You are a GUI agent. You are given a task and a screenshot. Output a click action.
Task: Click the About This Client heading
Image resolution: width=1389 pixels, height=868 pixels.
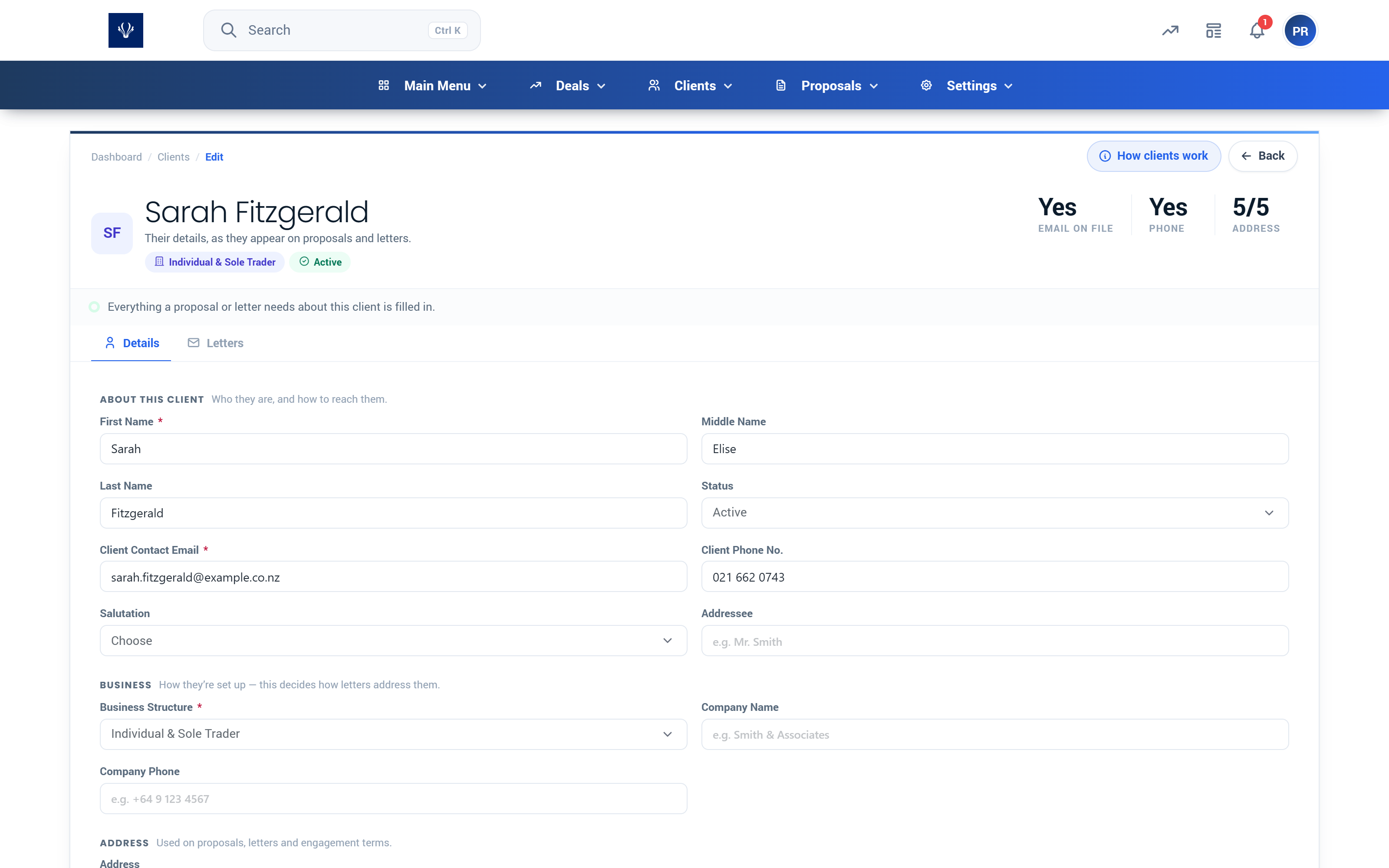pos(151,400)
